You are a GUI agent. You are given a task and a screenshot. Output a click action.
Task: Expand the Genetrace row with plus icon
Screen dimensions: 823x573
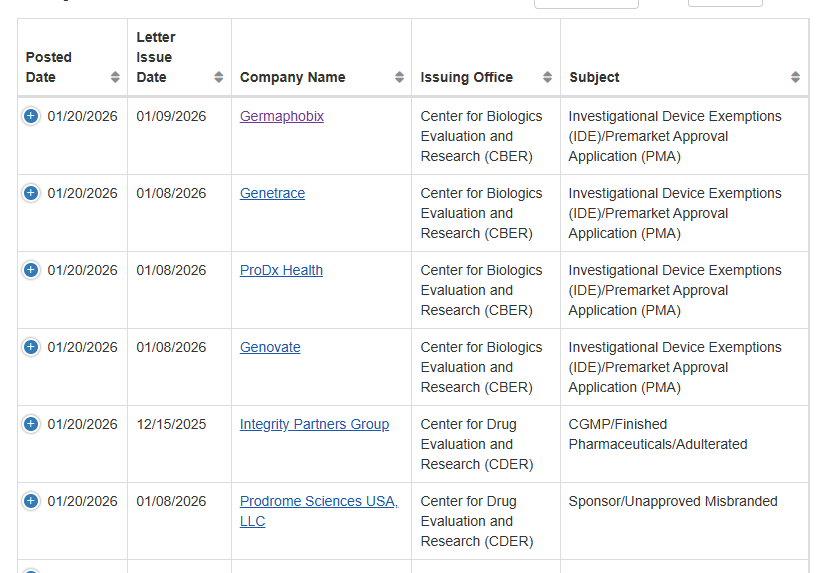click(x=31, y=193)
